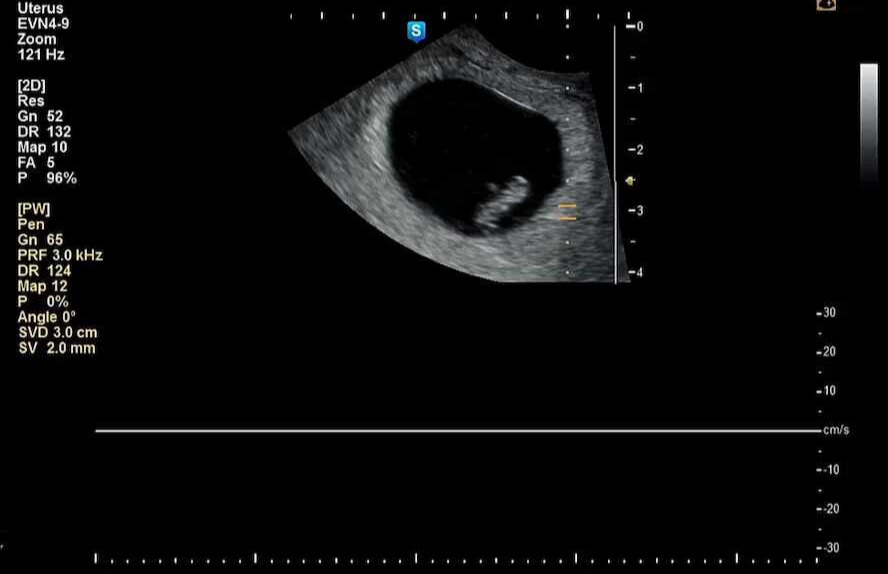The height and width of the screenshot is (574, 888).
Task: Click the 2D power 'P 96%' value
Action: coord(47,178)
